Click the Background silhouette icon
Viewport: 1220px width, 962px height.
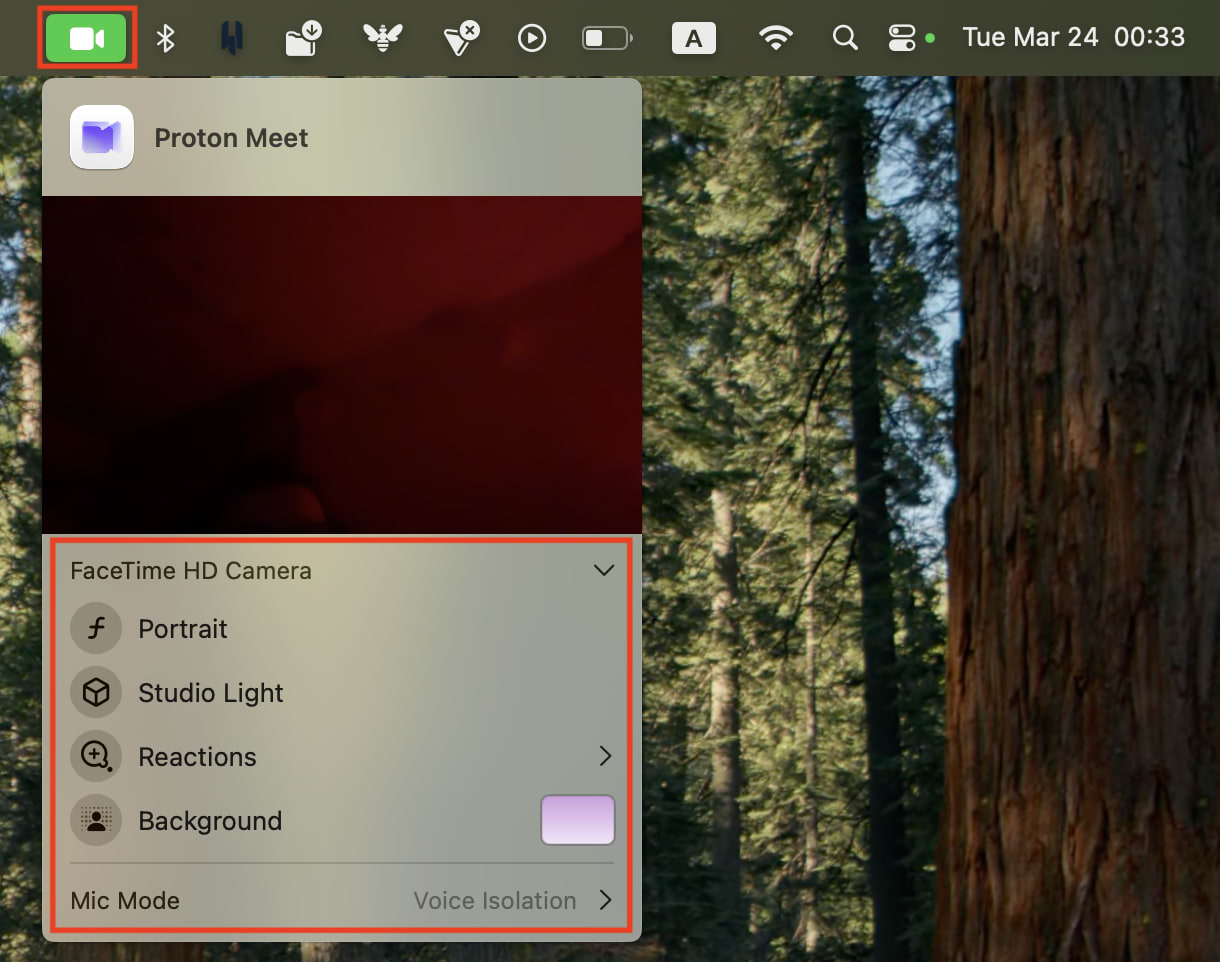click(96, 820)
